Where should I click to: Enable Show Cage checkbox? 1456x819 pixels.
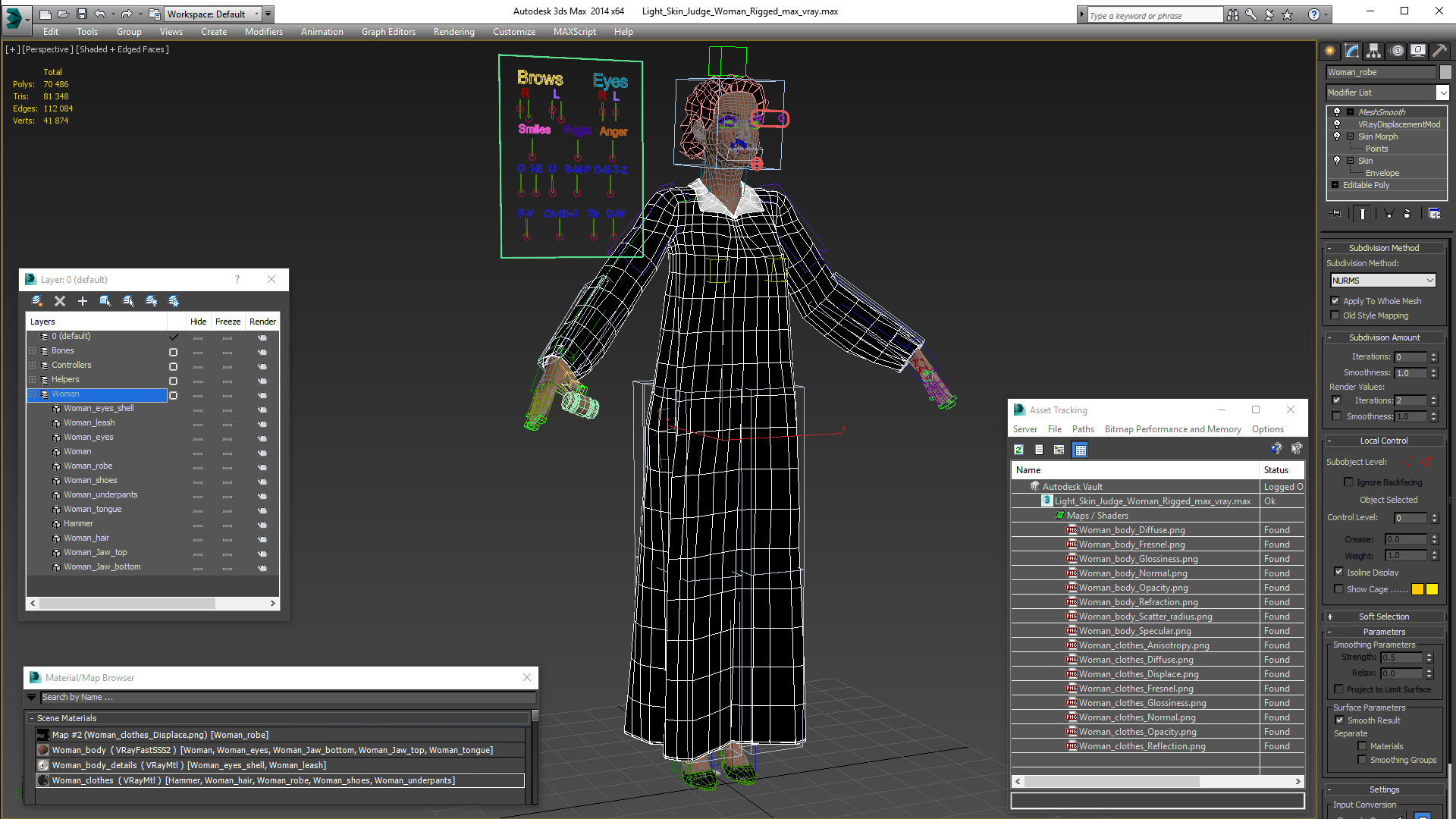[x=1338, y=589]
